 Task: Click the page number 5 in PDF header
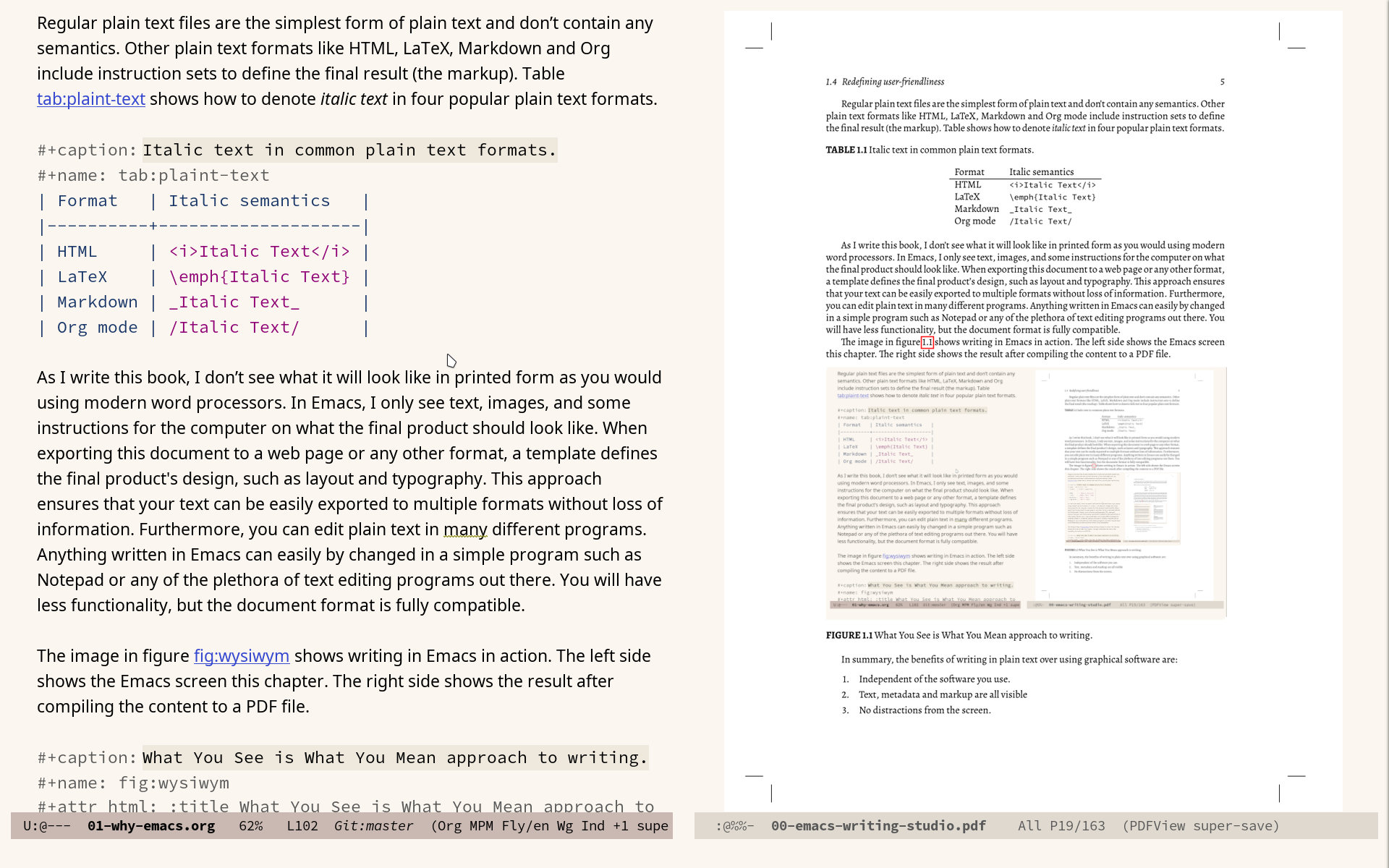(1223, 82)
